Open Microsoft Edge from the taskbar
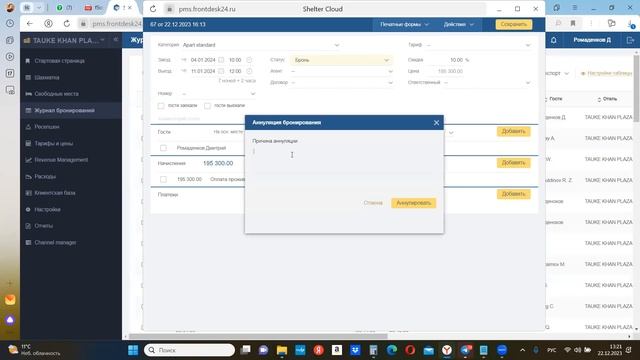Image resolution: width=640 pixels, height=360 pixels. tap(392, 350)
